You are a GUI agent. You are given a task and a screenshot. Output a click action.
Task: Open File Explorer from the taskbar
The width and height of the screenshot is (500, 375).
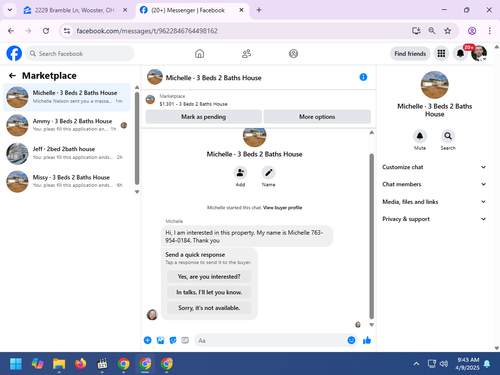[x=59, y=364]
